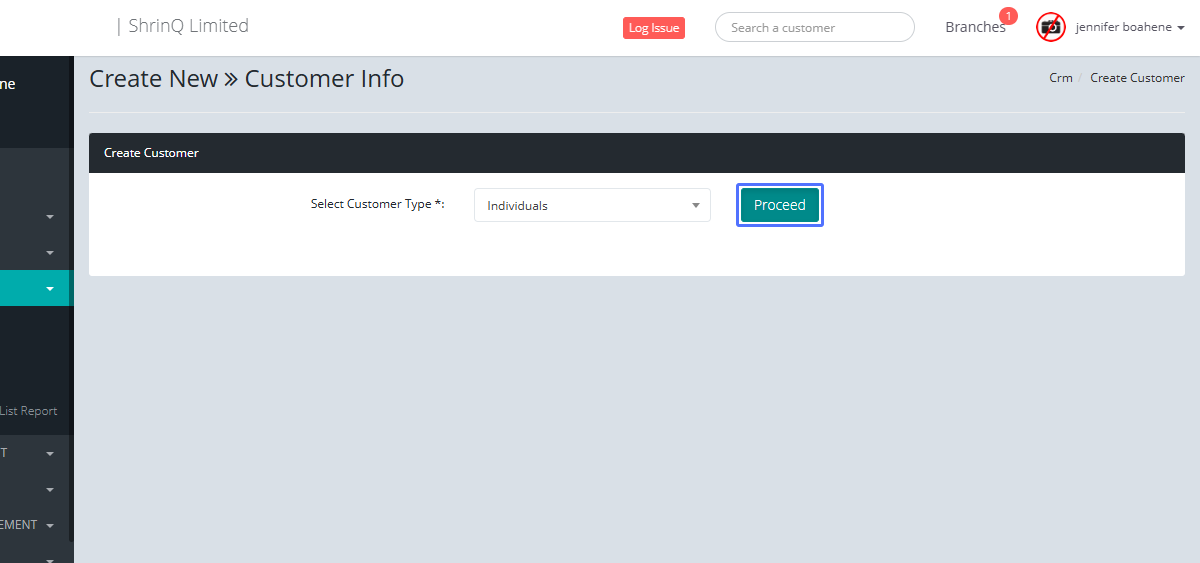This screenshot has height=563, width=1200.
Task: Go to Crm via the breadcrumb
Action: (1060, 78)
